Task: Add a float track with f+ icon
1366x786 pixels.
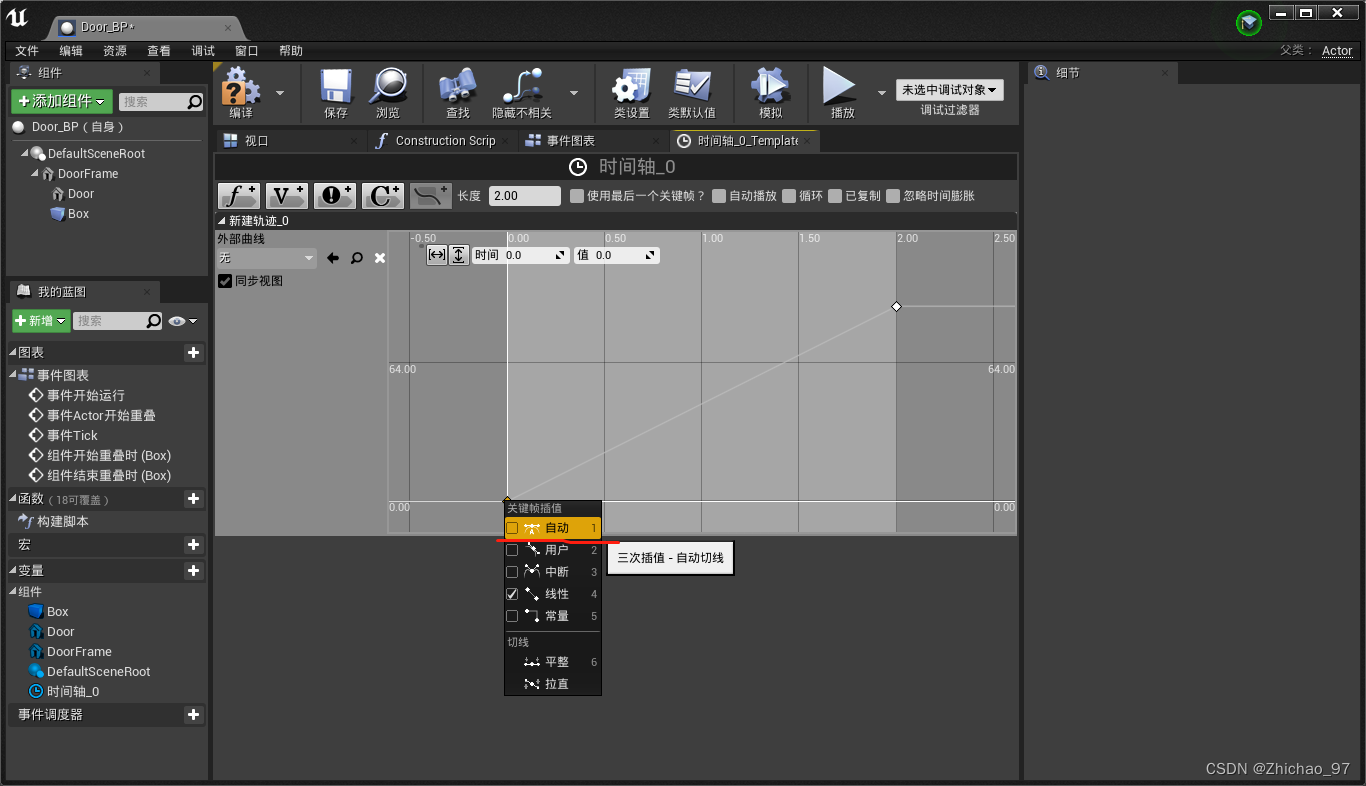Action: coord(239,196)
